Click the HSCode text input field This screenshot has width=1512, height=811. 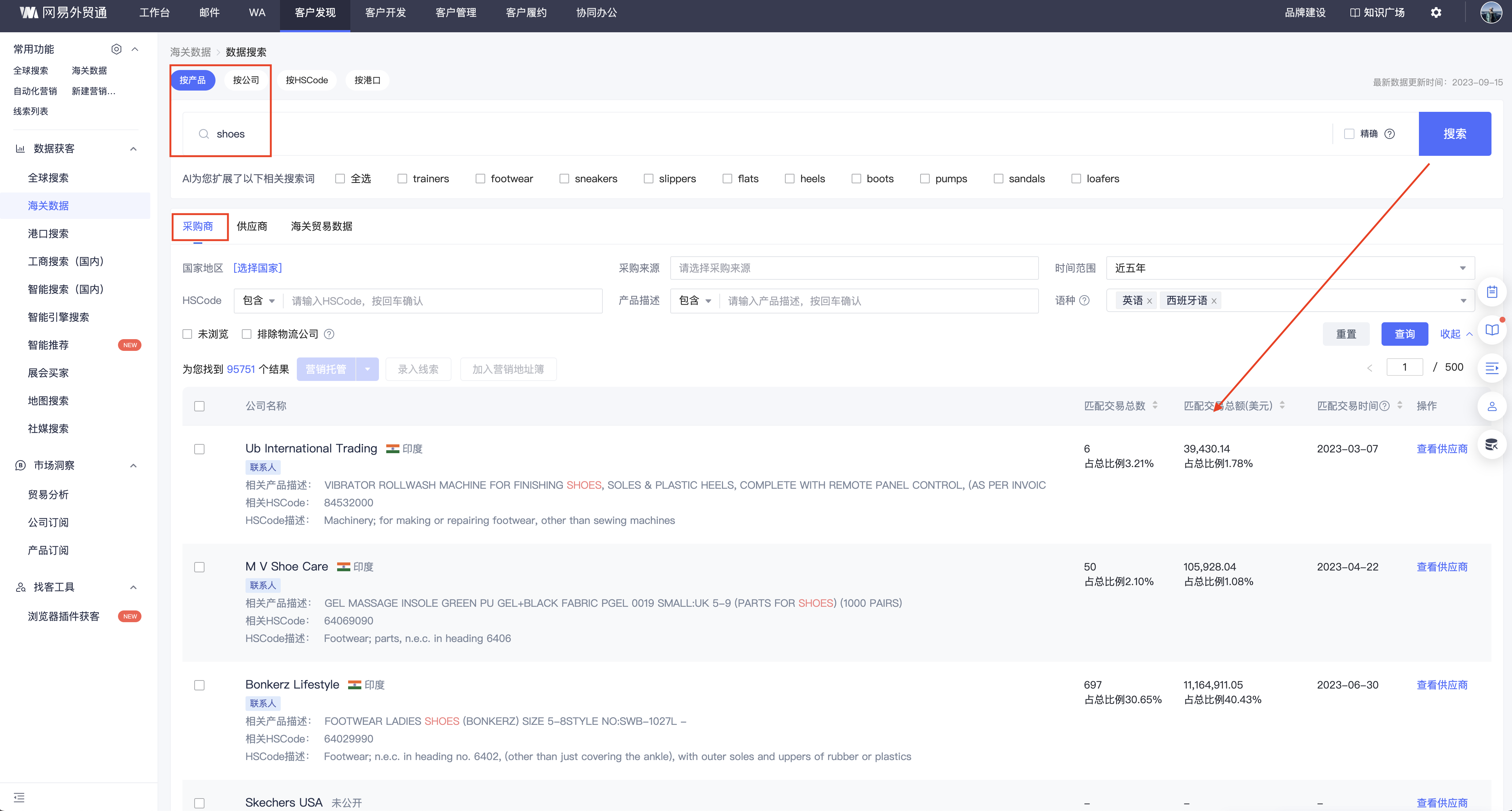pos(443,301)
